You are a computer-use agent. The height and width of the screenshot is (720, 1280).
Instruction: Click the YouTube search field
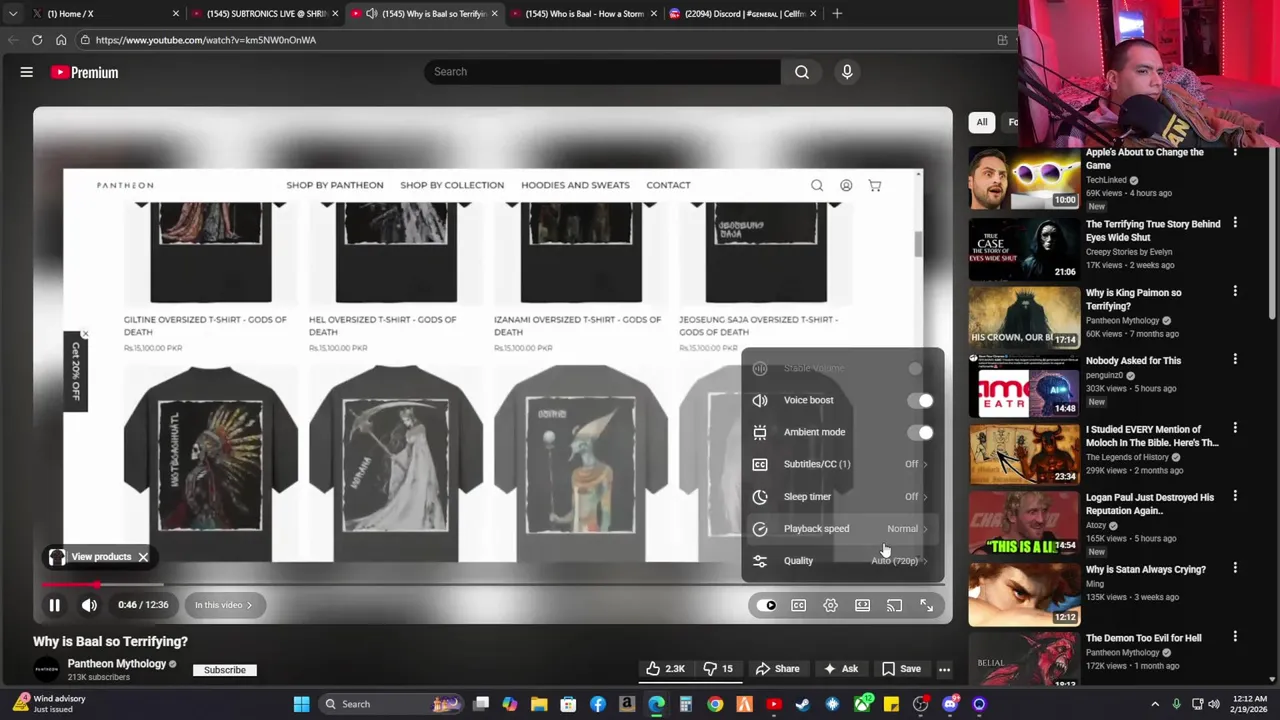coord(603,72)
